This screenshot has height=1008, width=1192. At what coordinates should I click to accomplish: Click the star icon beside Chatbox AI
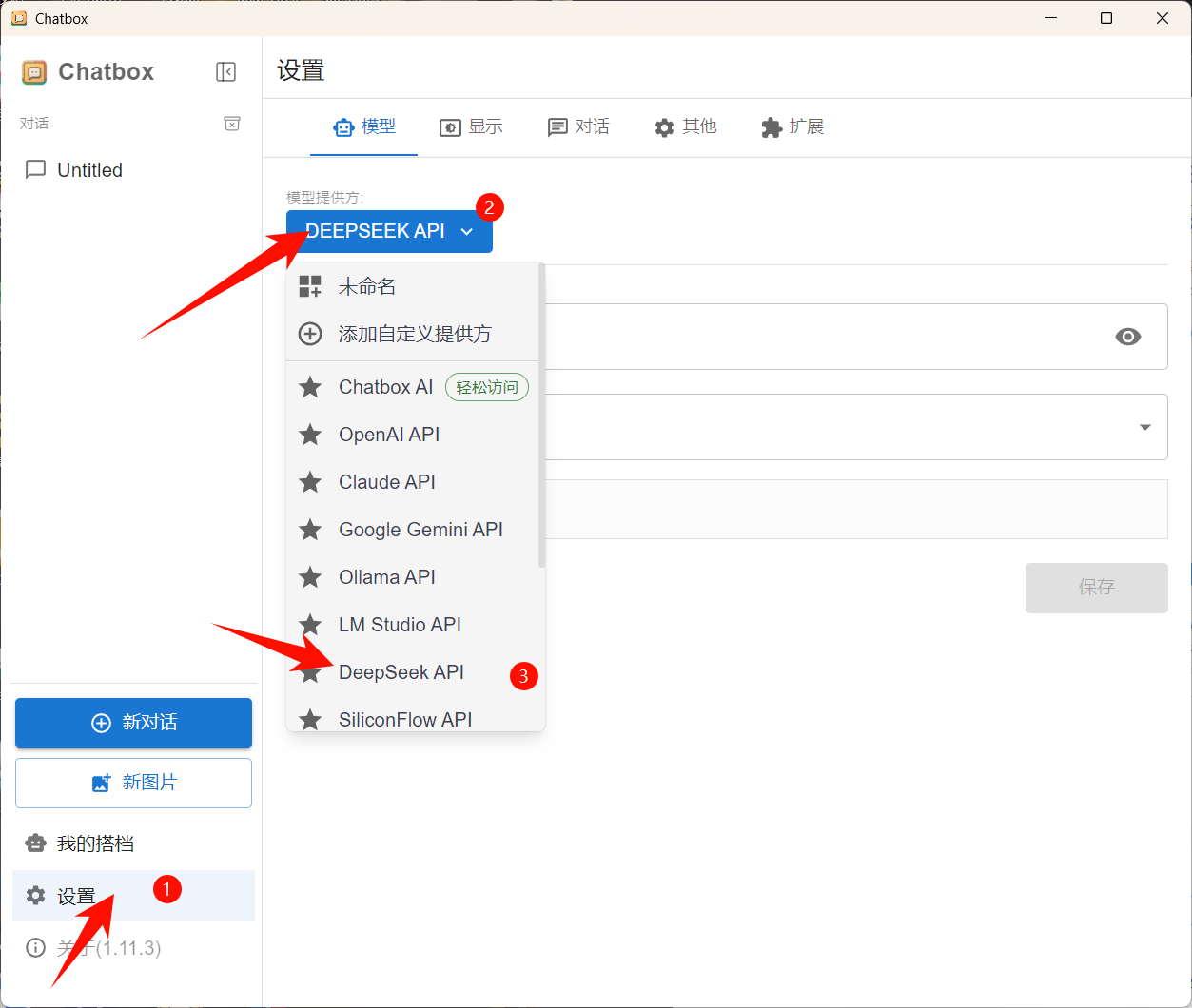coord(310,387)
